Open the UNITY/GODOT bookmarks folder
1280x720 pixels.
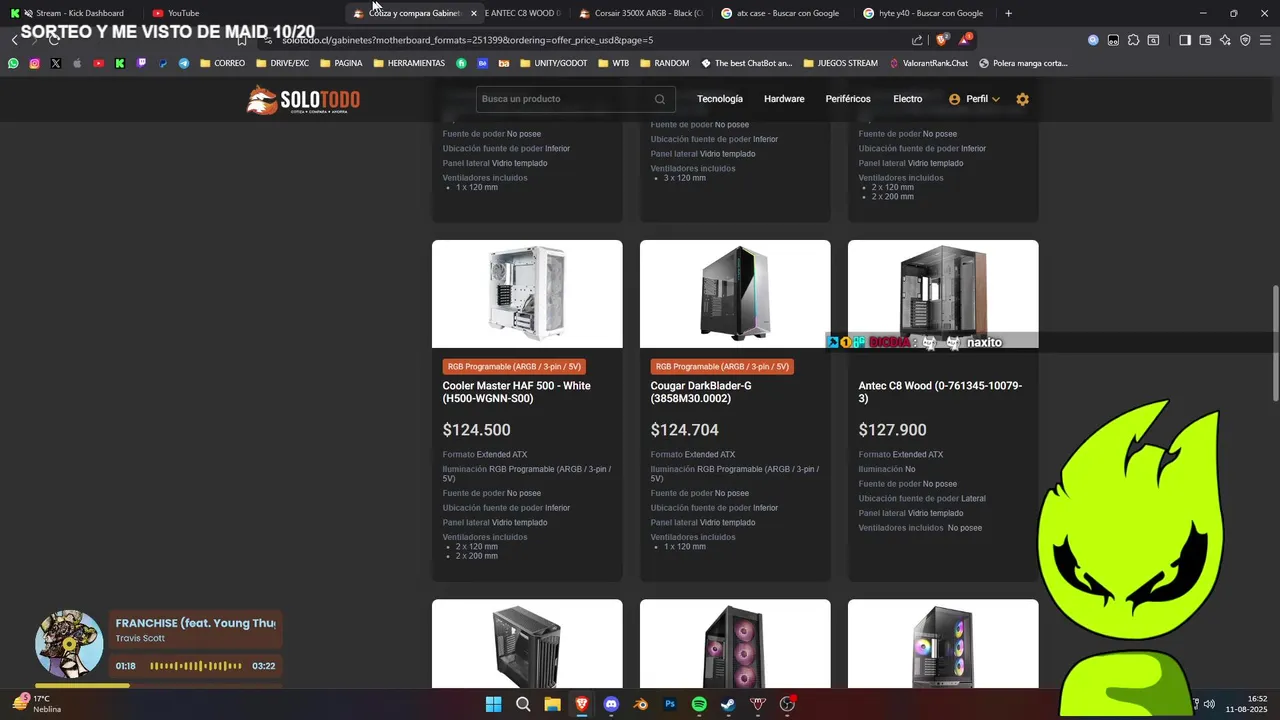553,63
